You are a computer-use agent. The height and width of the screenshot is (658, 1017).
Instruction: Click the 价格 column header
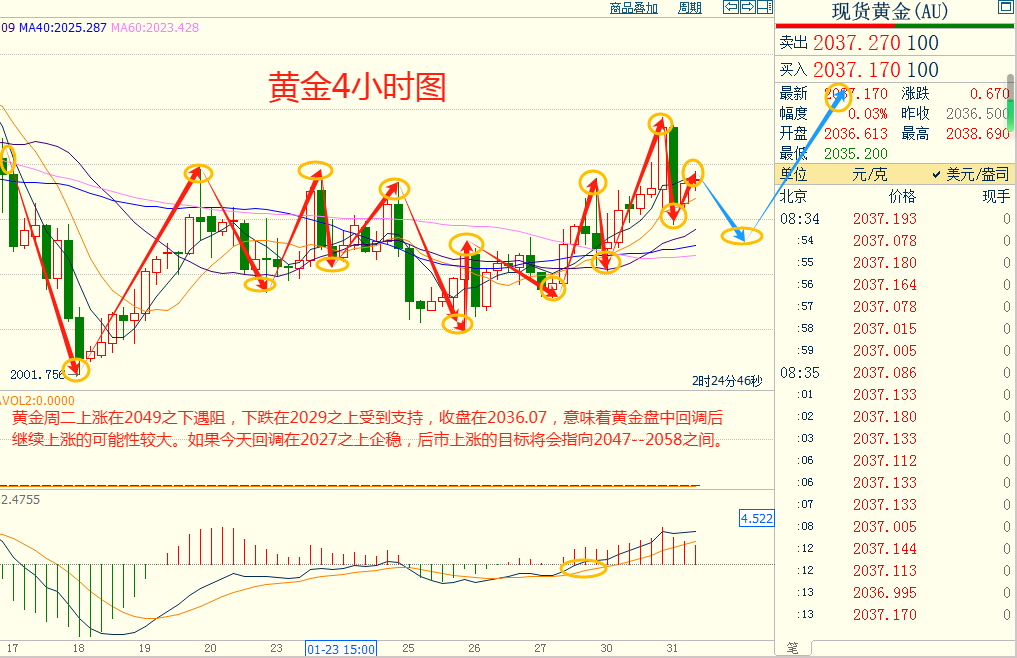click(x=902, y=196)
